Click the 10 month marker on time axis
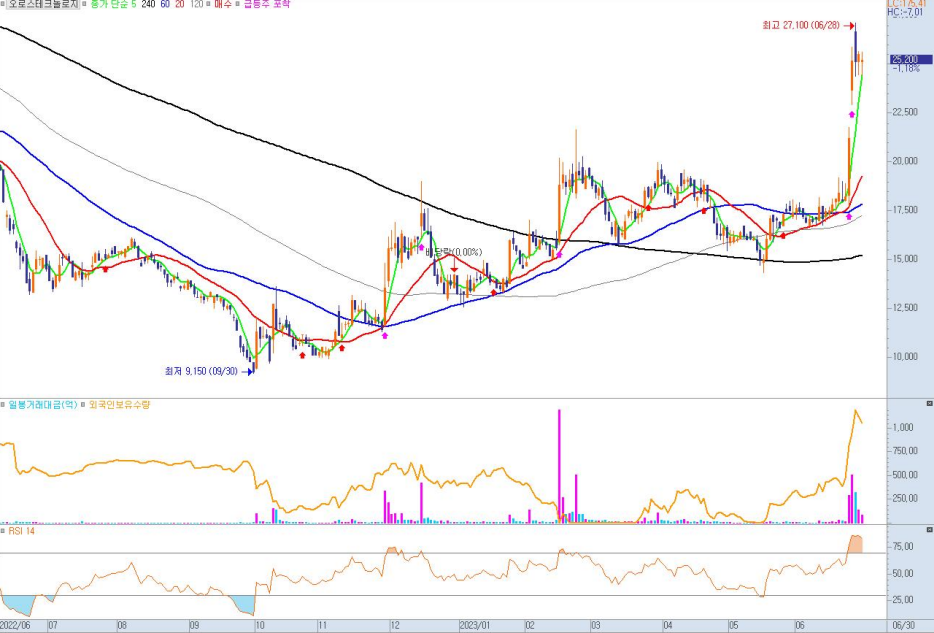Viewport: 934px width, 633px height. tap(260, 626)
